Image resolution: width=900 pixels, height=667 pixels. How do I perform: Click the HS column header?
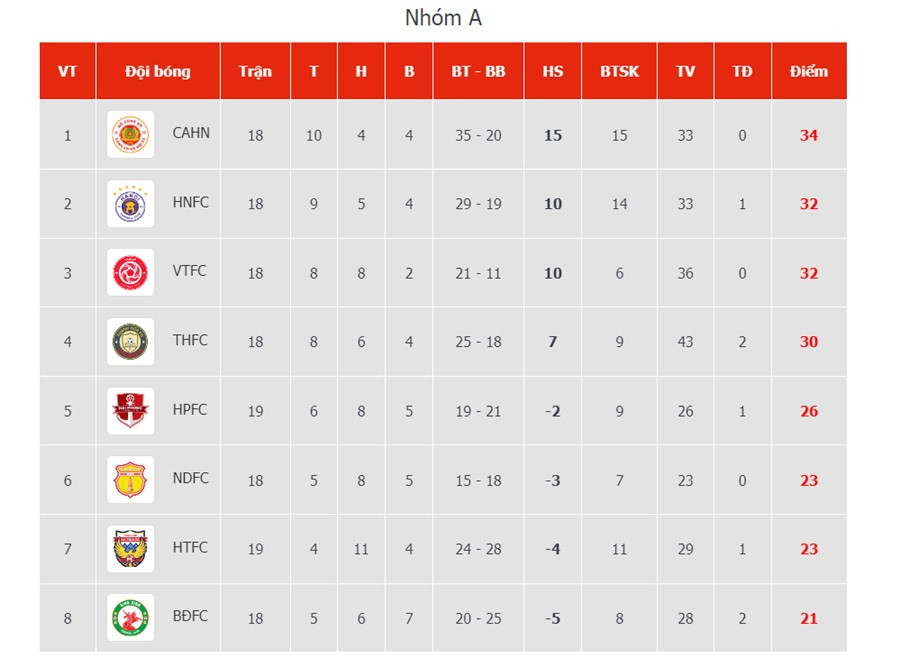pos(553,71)
